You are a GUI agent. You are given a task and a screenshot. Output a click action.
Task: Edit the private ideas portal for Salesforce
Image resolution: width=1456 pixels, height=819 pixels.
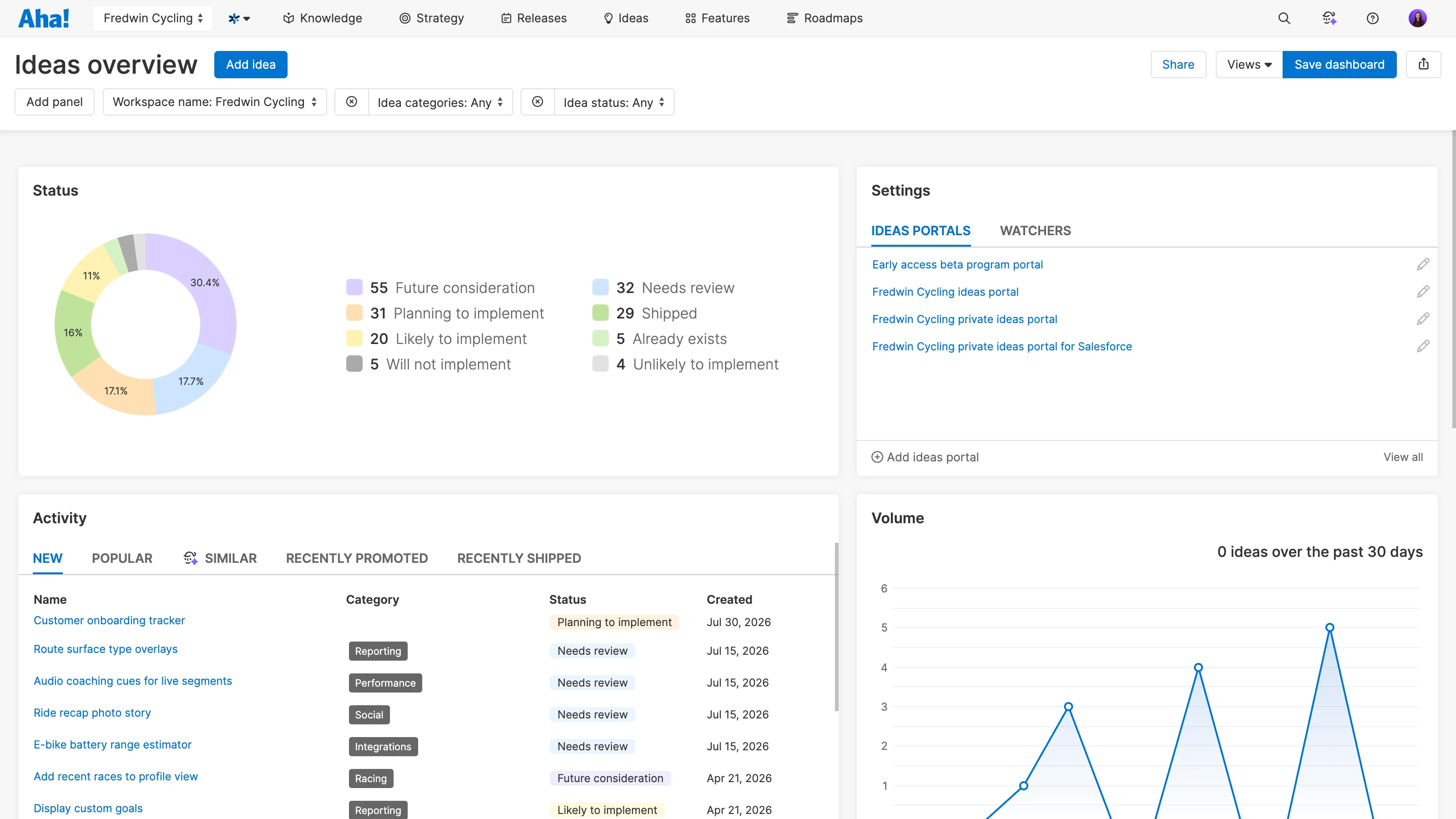[1423, 346]
